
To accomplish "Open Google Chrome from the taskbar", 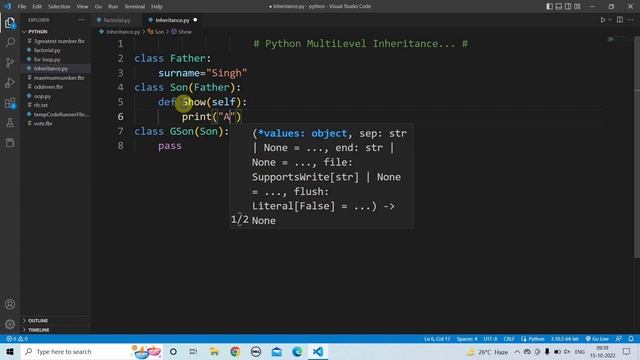I will pos(235,351).
